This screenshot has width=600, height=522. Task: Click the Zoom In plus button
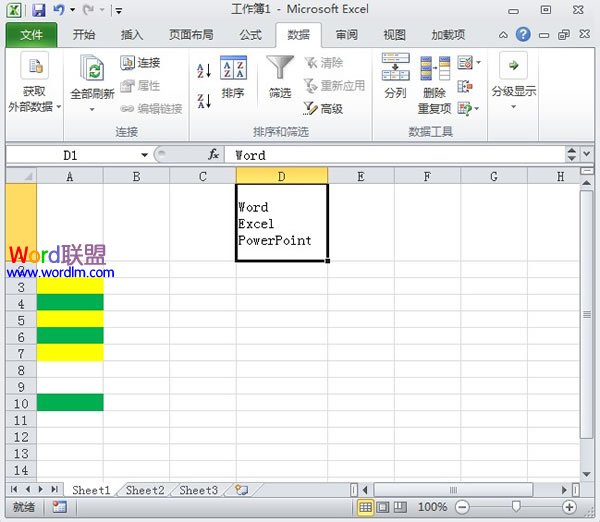pos(569,507)
